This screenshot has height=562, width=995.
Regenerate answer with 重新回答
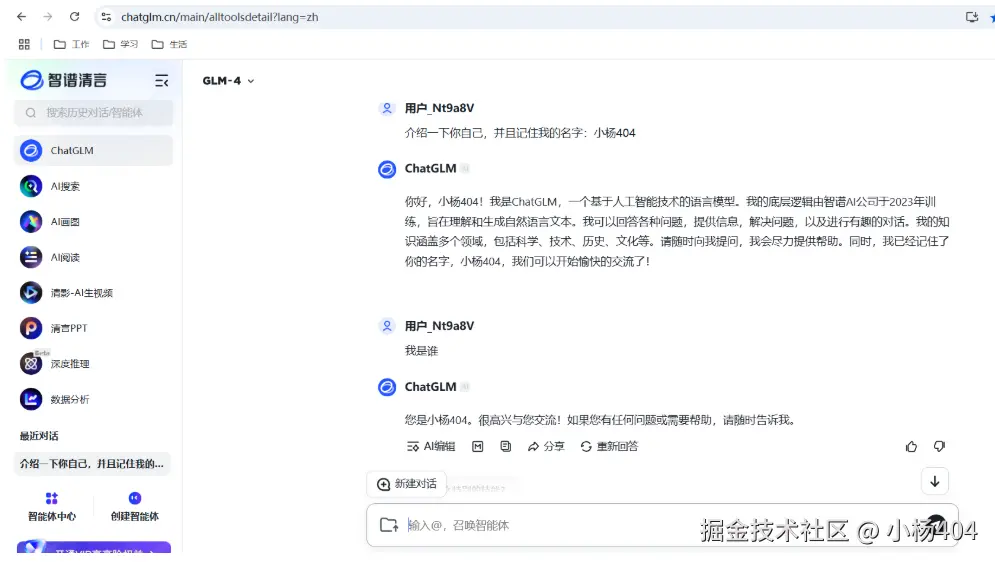pyautogui.click(x=609, y=447)
